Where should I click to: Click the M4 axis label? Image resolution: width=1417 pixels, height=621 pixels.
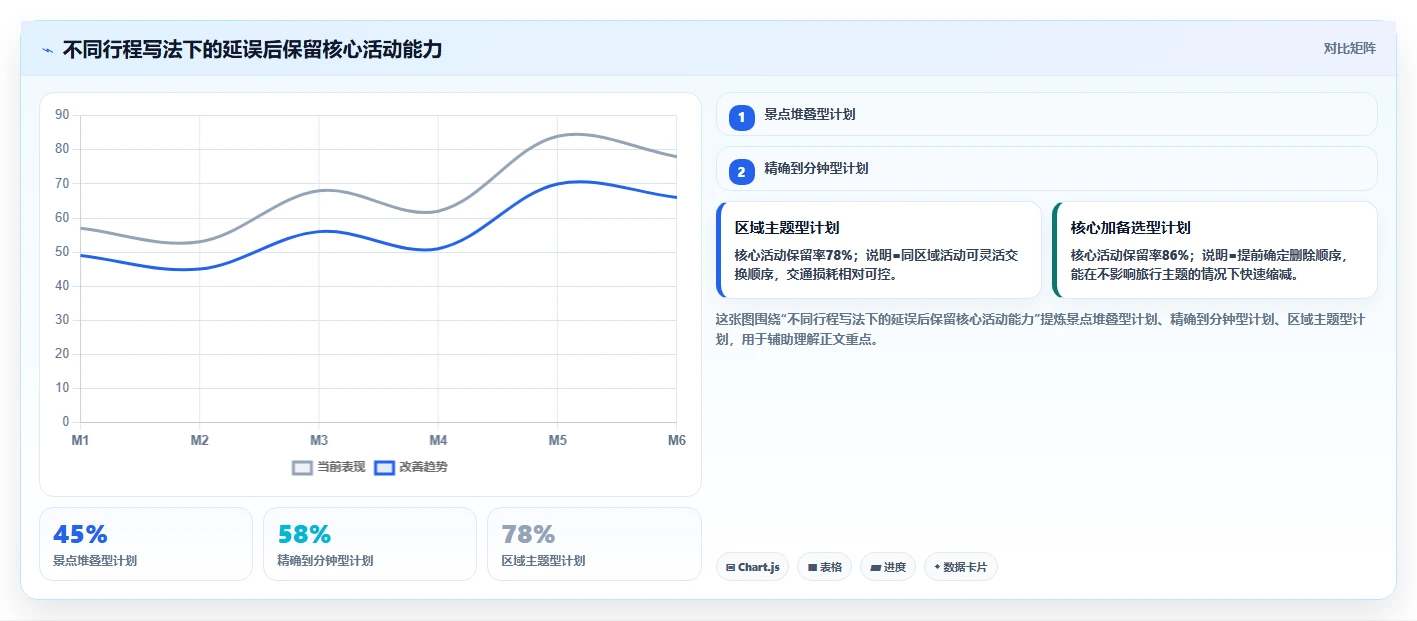[438, 441]
